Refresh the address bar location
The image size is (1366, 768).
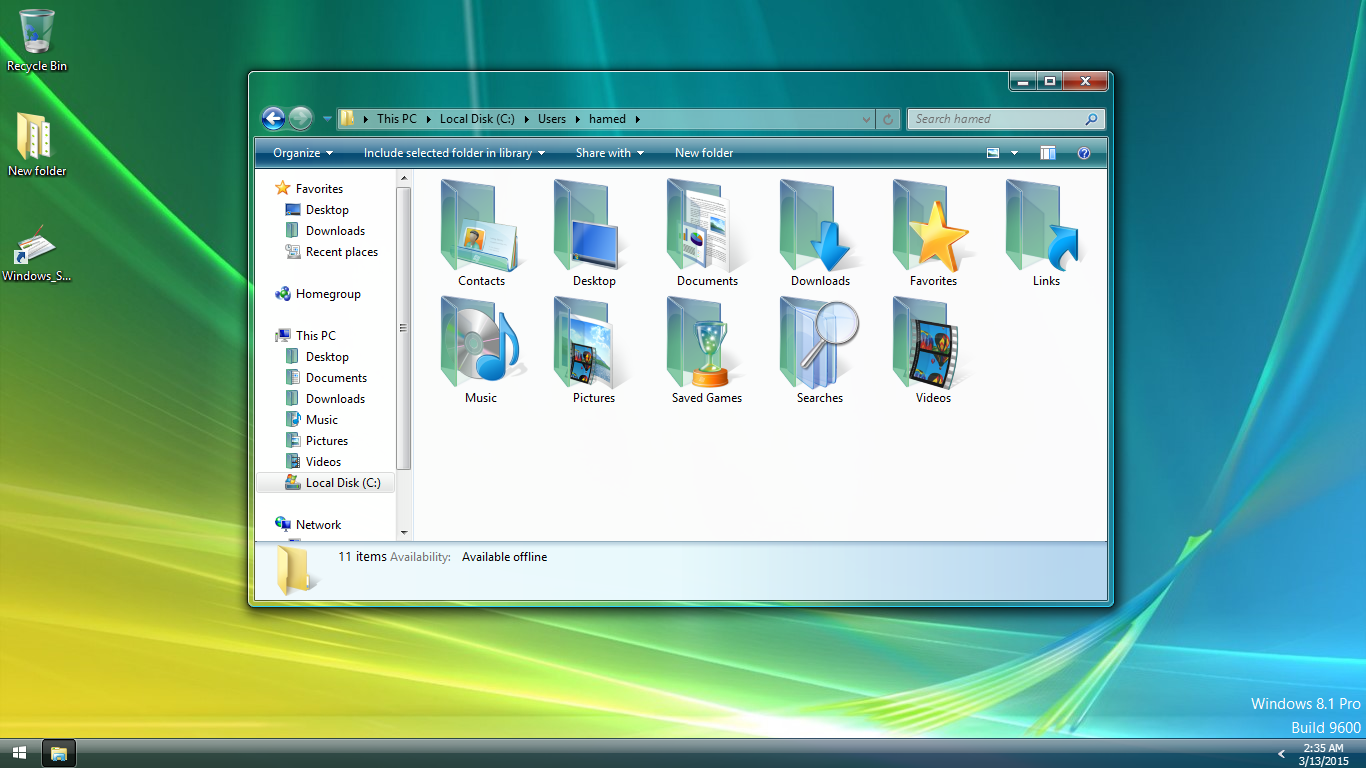point(887,119)
